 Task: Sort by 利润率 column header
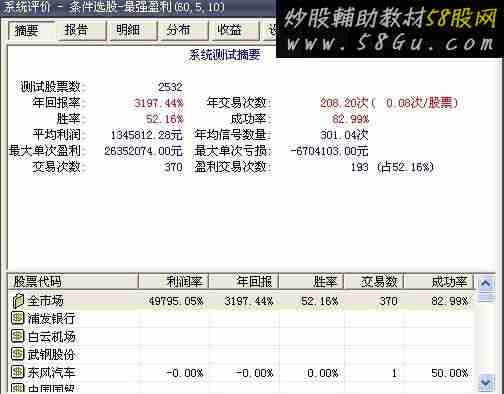(173, 282)
